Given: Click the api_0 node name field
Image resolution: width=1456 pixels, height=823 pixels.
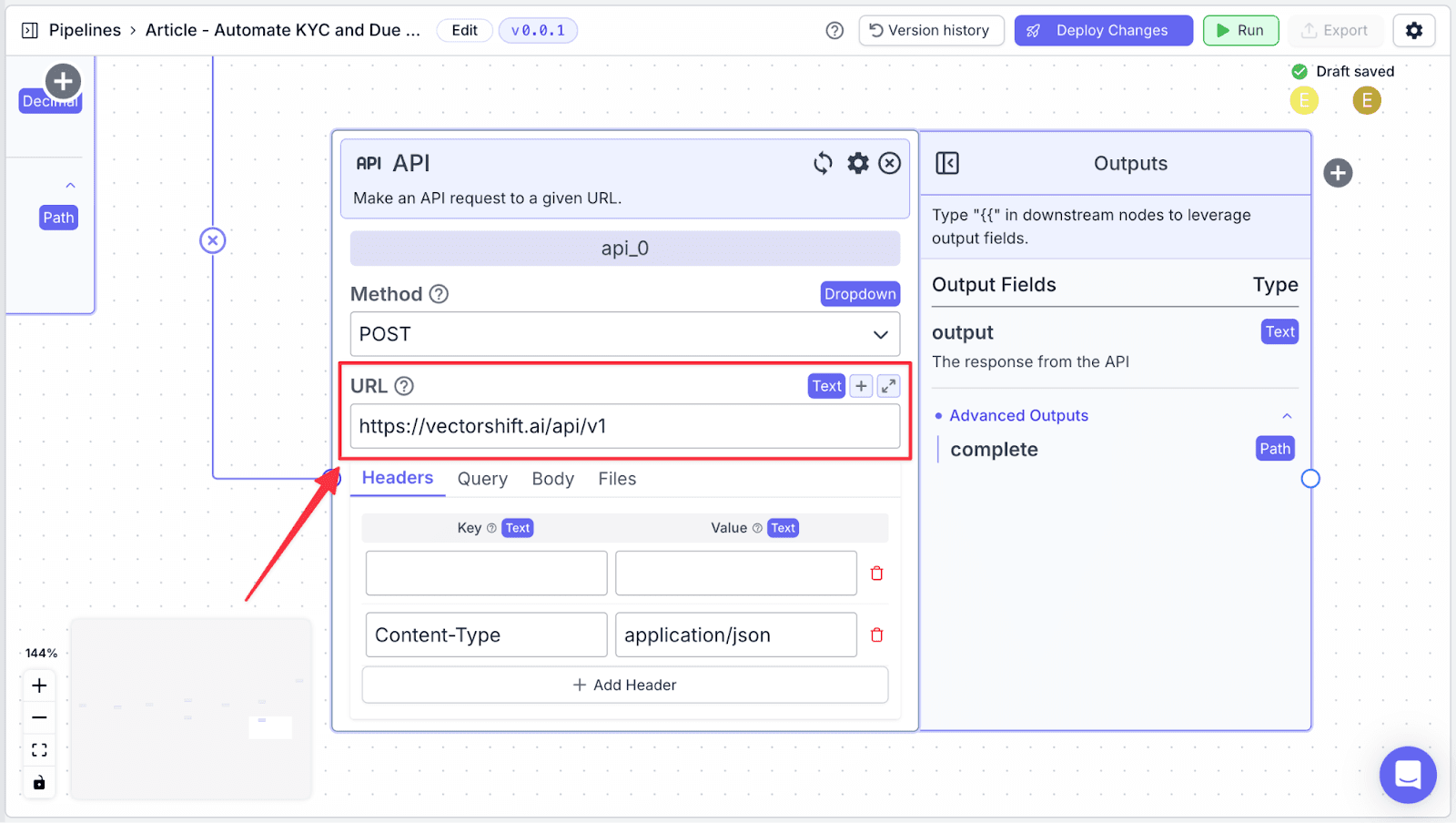Looking at the screenshot, I should tap(625, 249).
